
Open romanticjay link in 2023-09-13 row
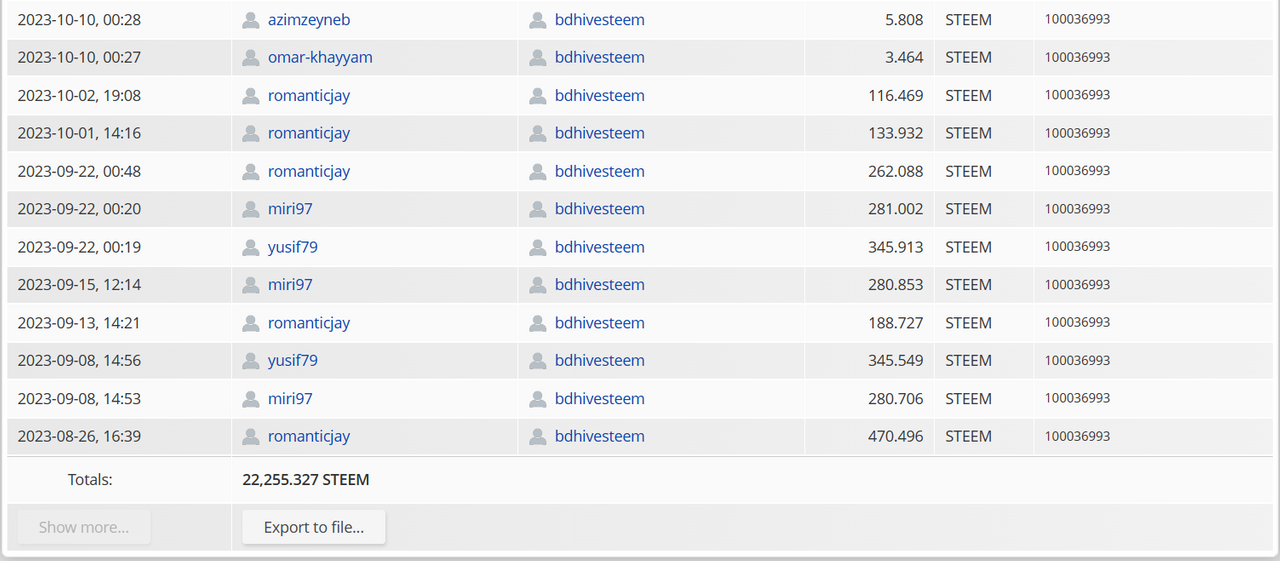(309, 323)
